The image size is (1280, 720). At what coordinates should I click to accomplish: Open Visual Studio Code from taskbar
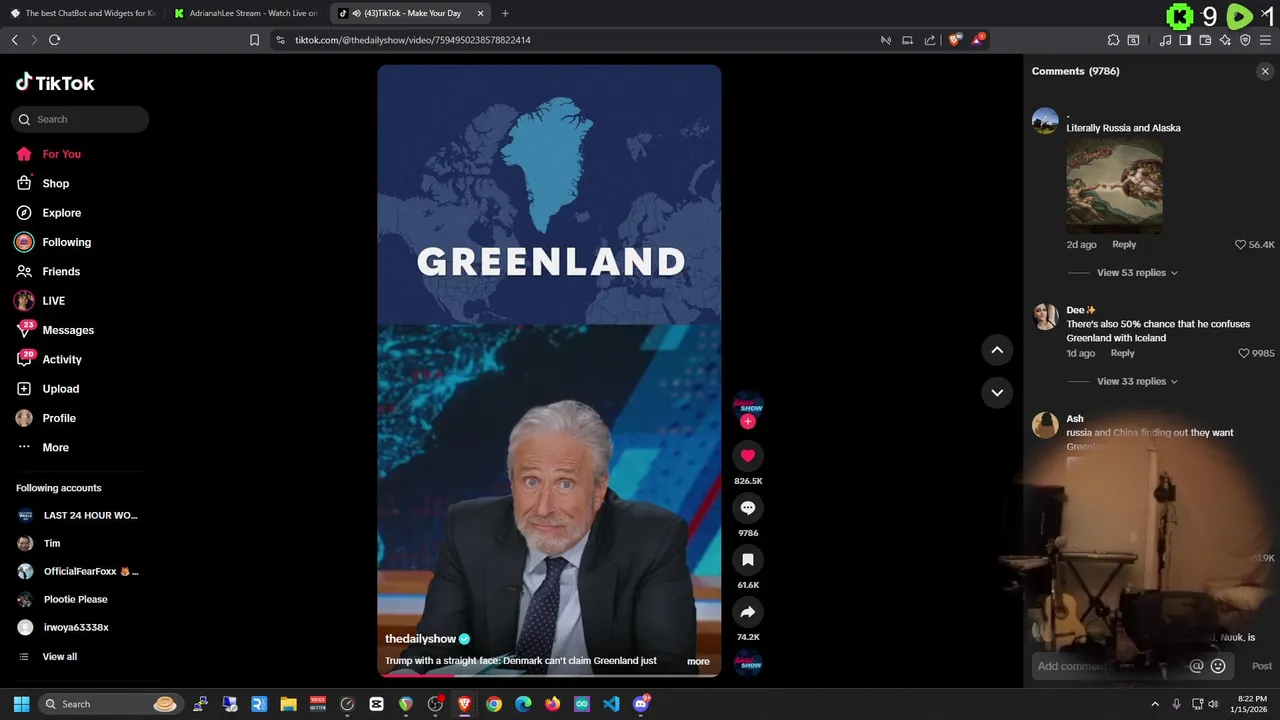(x=611, y=704)
